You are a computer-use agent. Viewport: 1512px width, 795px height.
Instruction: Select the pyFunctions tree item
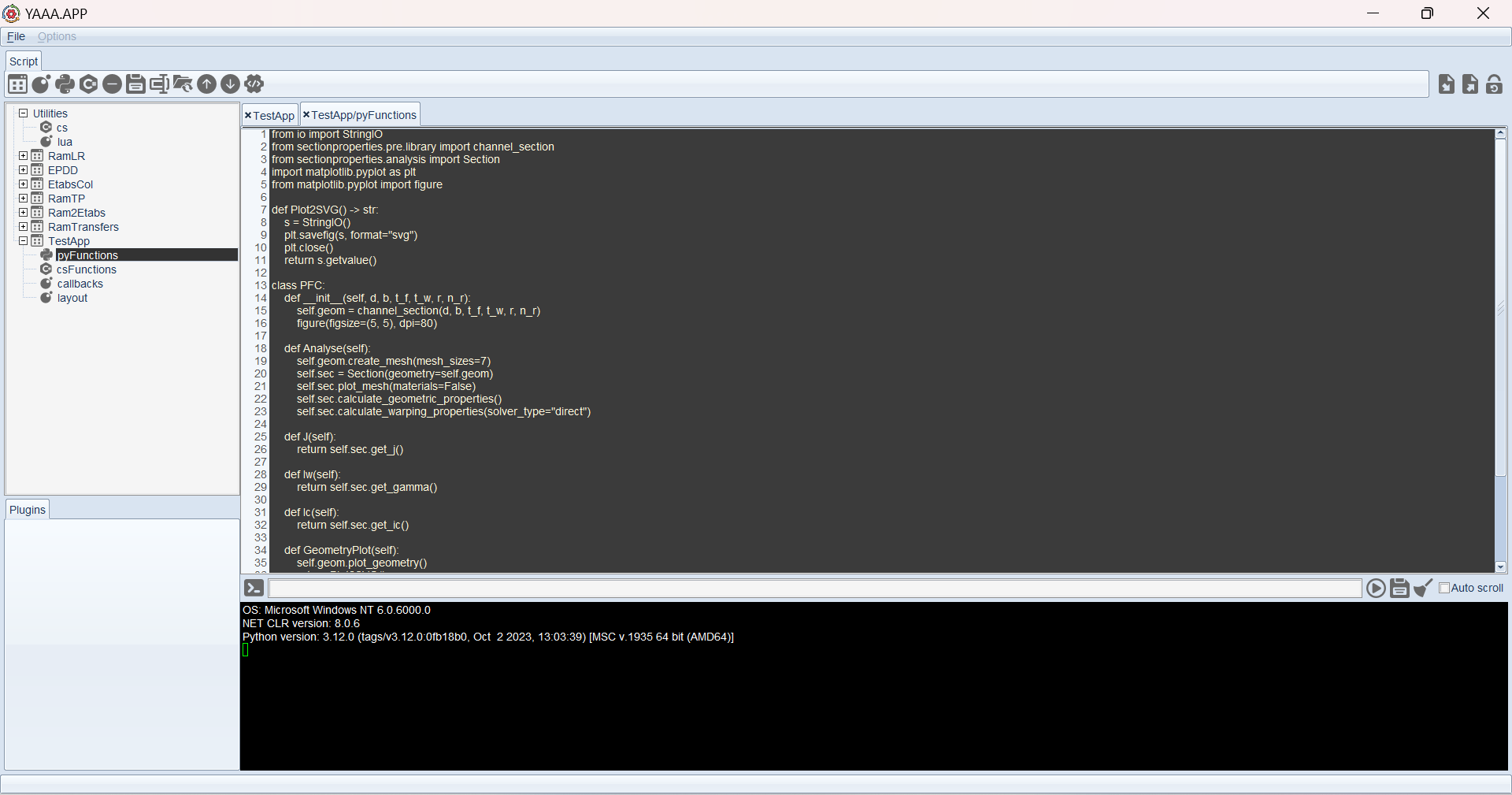tap(87, 255)
